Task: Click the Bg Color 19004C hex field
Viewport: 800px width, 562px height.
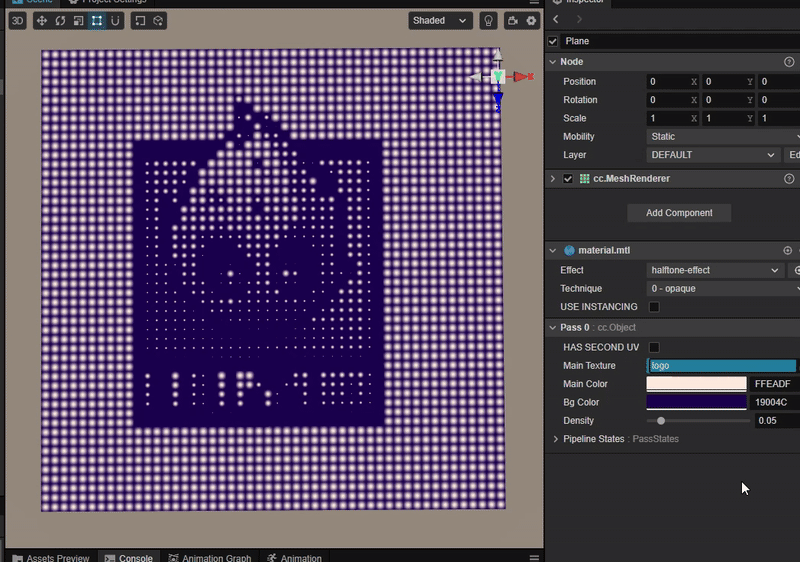Action: 776,402
